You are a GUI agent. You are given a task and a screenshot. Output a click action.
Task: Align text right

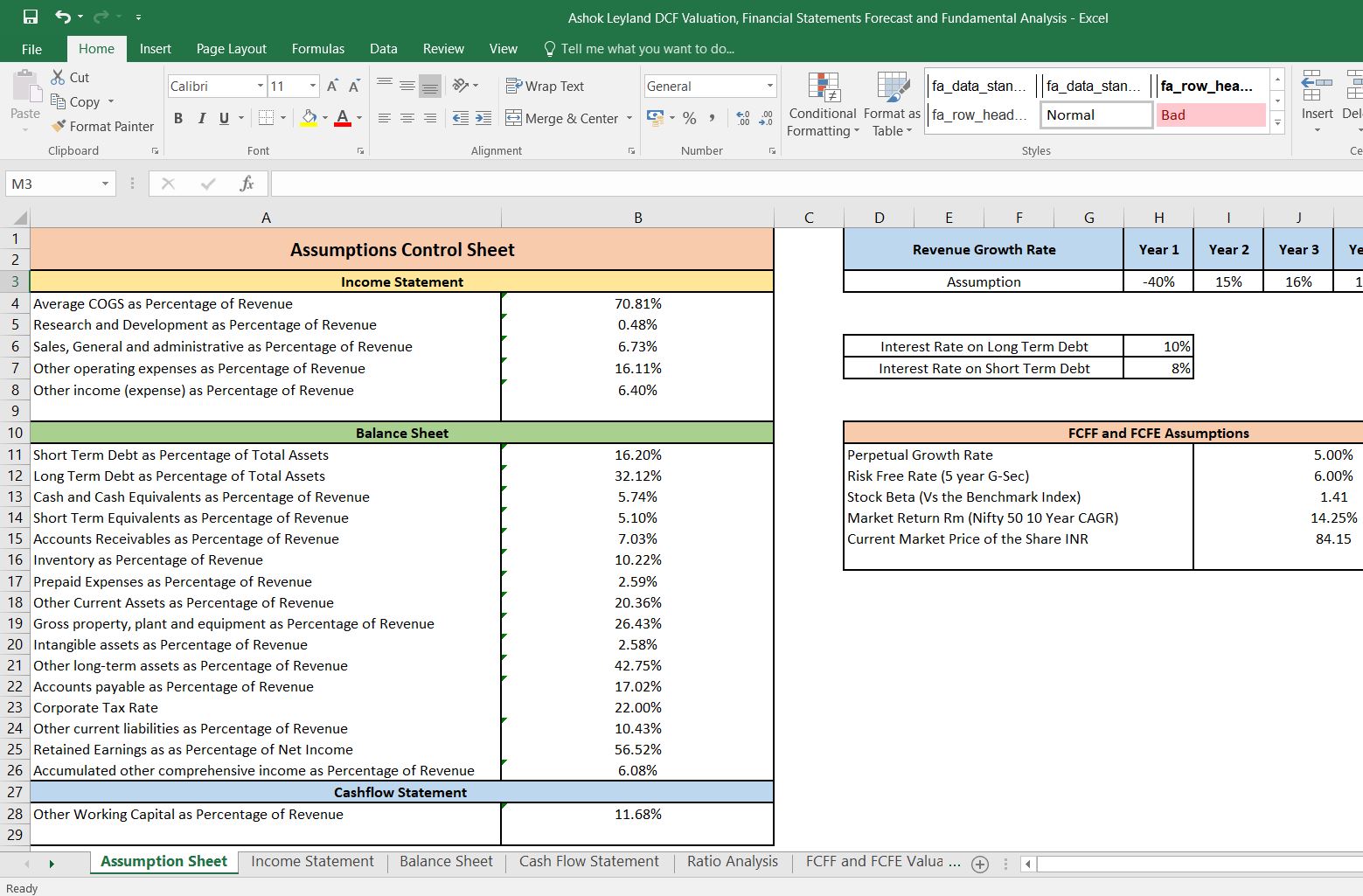pyautogui.click(x=429, y=118)
